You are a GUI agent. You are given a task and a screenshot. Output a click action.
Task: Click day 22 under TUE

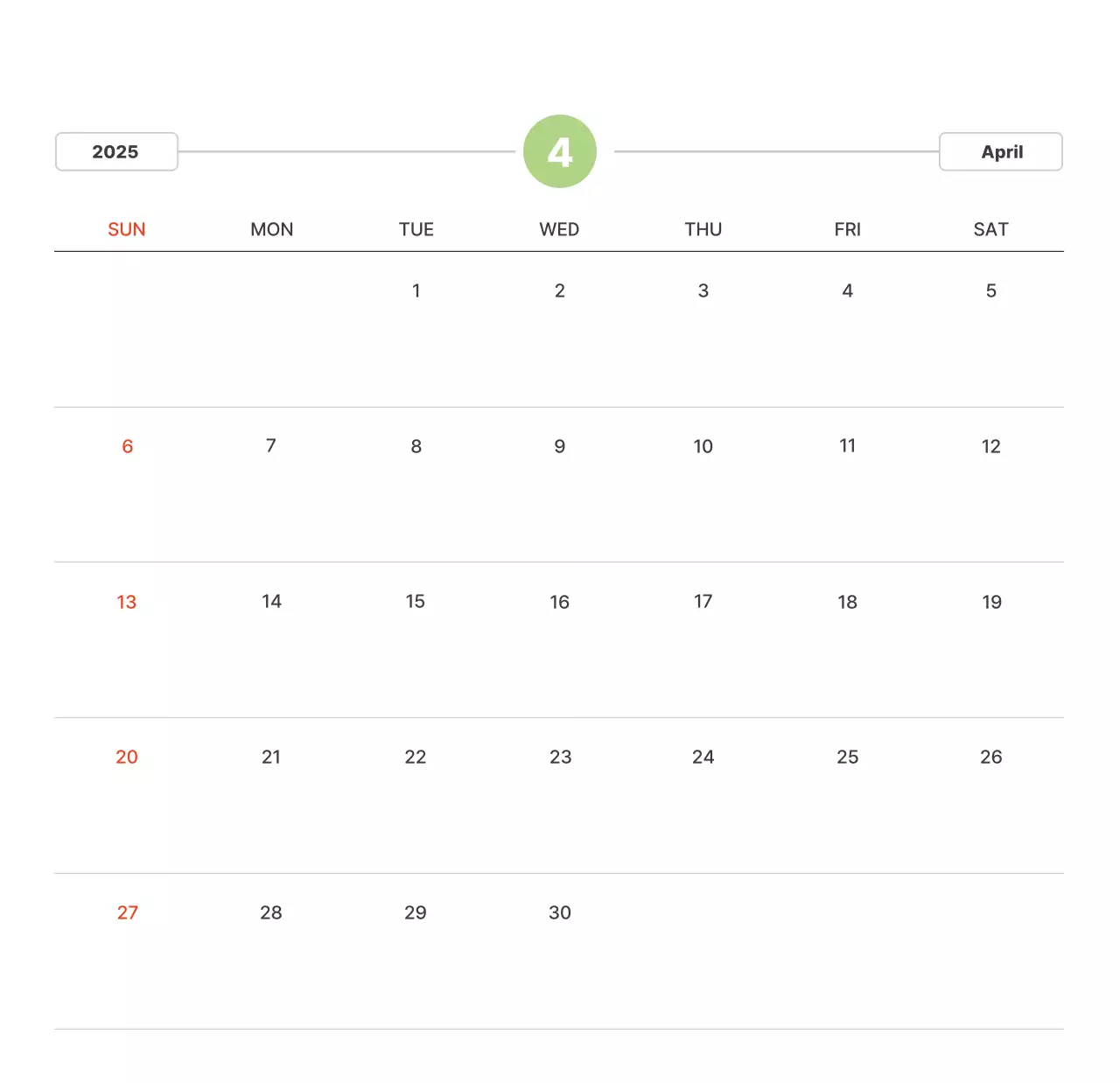[416, 757]
